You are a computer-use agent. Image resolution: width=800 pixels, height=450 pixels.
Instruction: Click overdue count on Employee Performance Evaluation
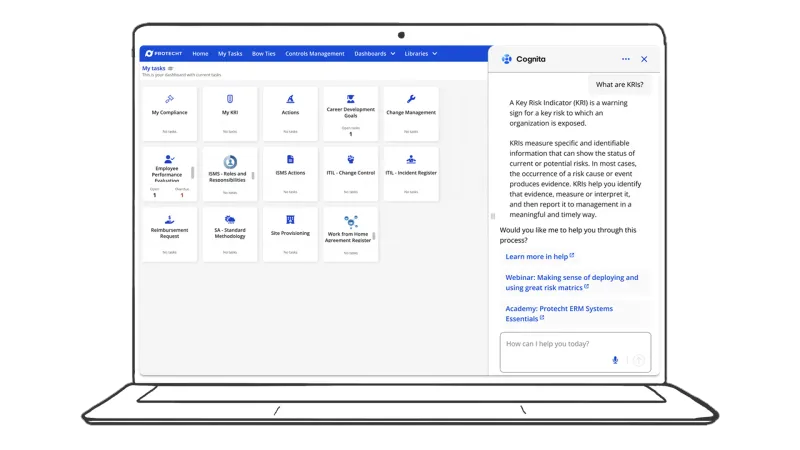pos(182,195)
